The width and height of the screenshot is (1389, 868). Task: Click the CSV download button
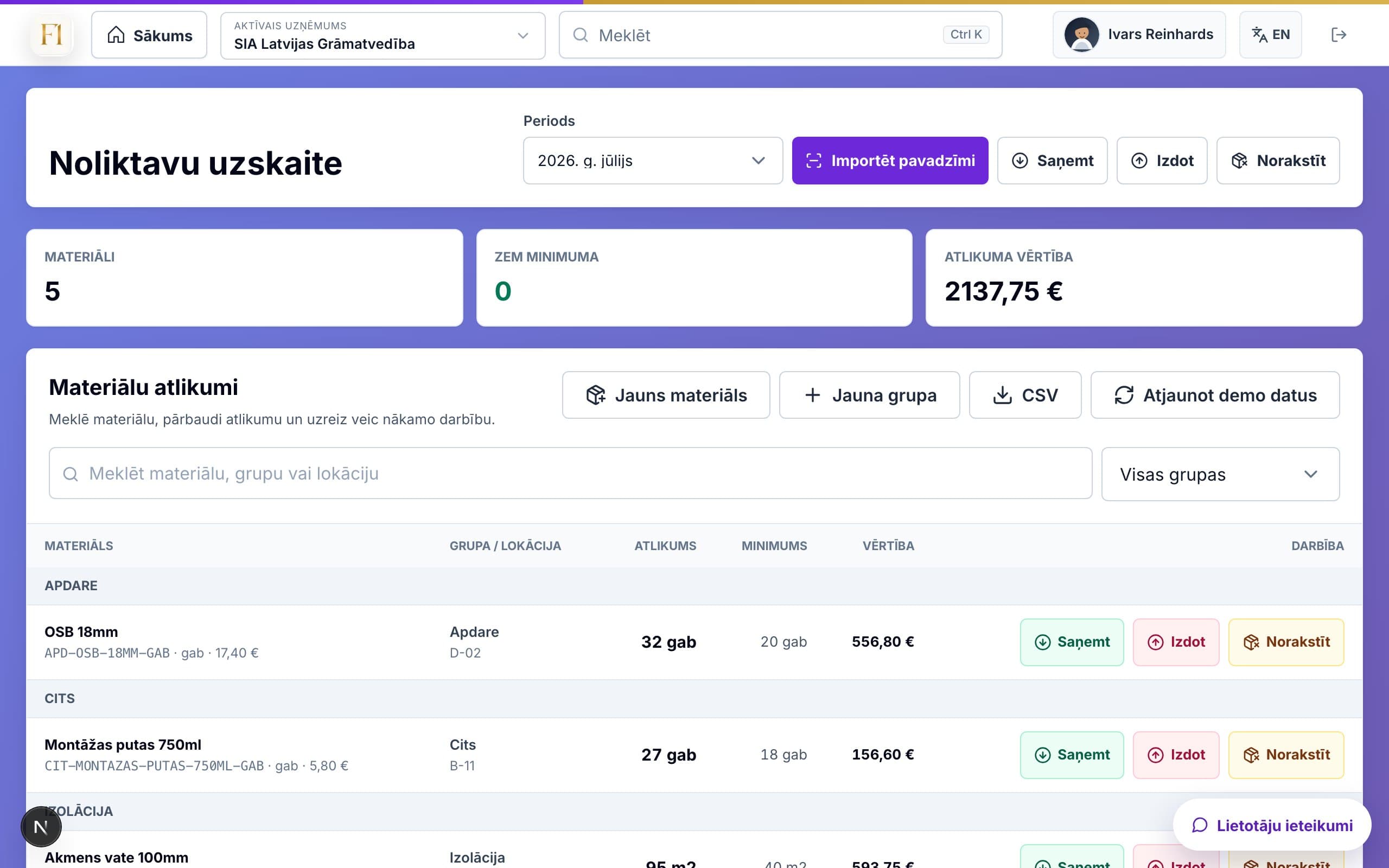tap(1025, 395)
